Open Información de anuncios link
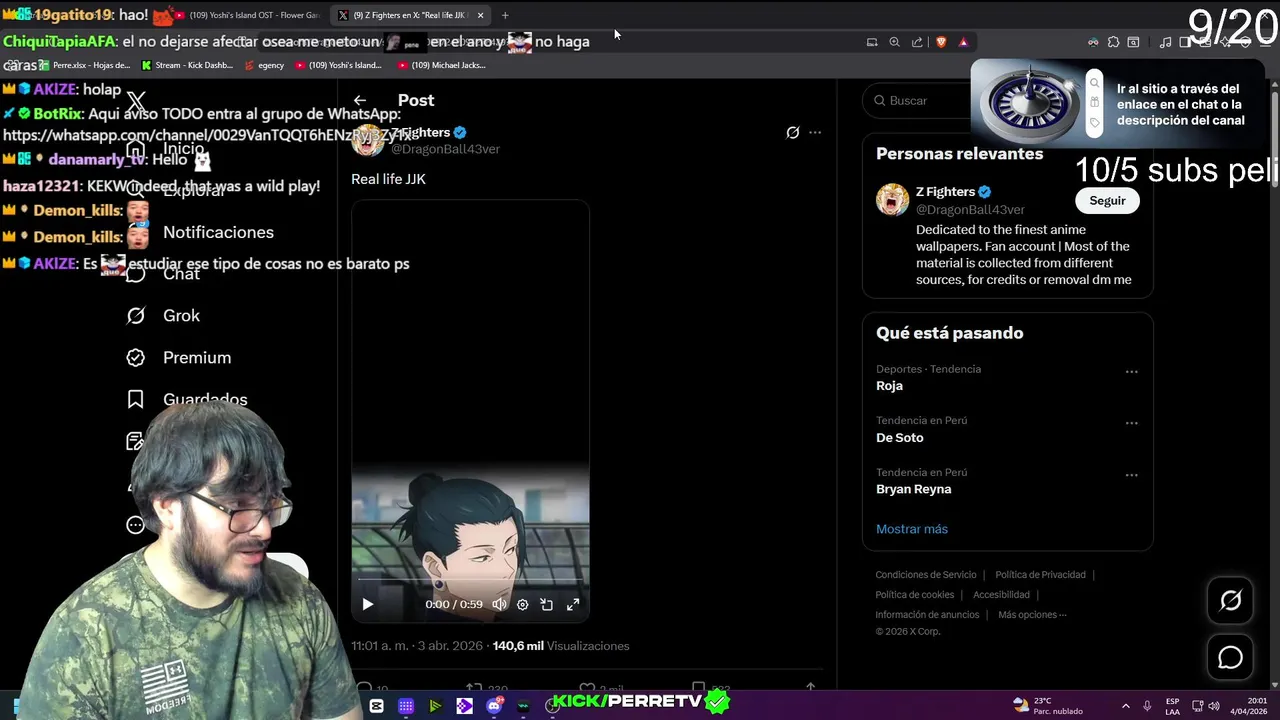This screenshot has width=1280, height=720. [927, 615]
